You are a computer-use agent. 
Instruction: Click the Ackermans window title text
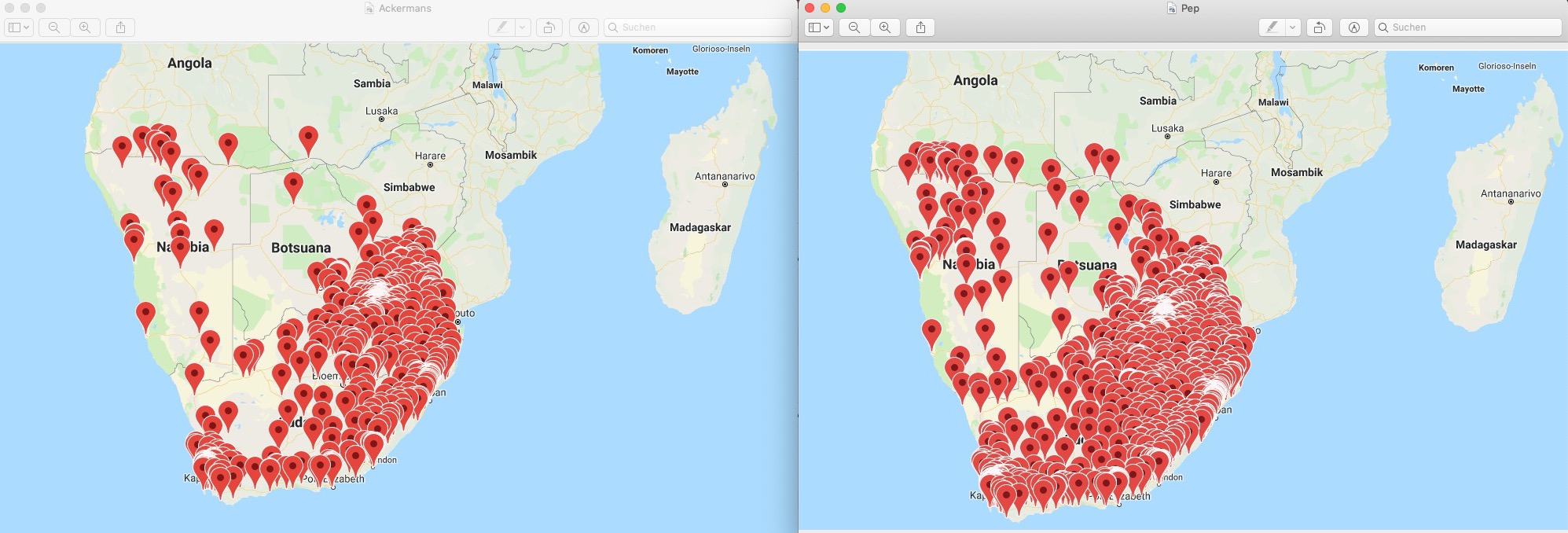405,9
